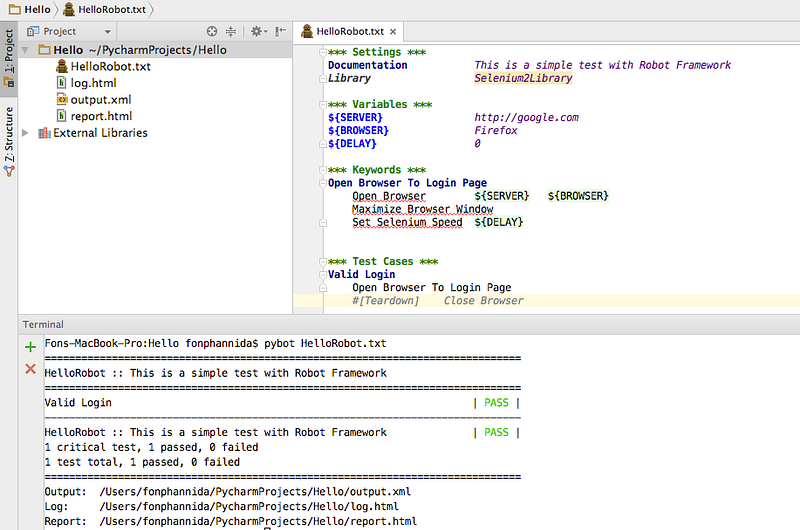The height and width of the screenshot is (530, 800).
Task: Close the HelloRobot.txt editor tab
Action: (x=393, y=32)
